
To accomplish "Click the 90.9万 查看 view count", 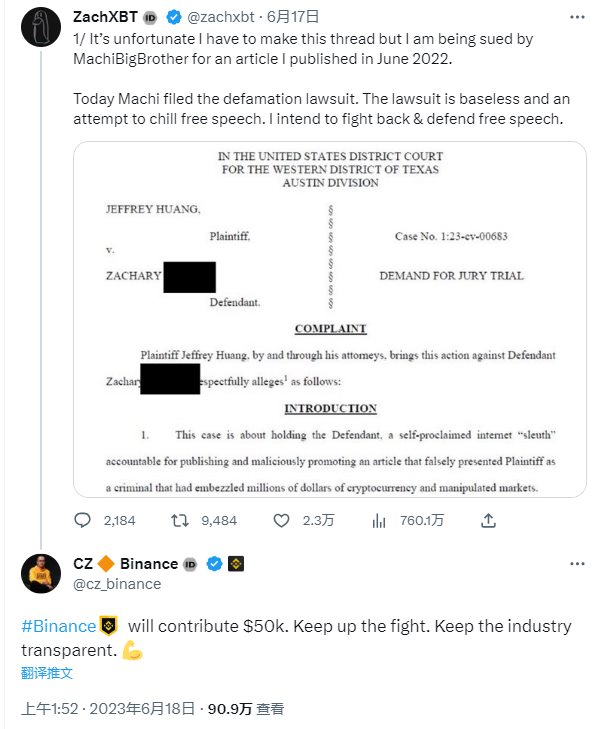I will coord(245,709).
